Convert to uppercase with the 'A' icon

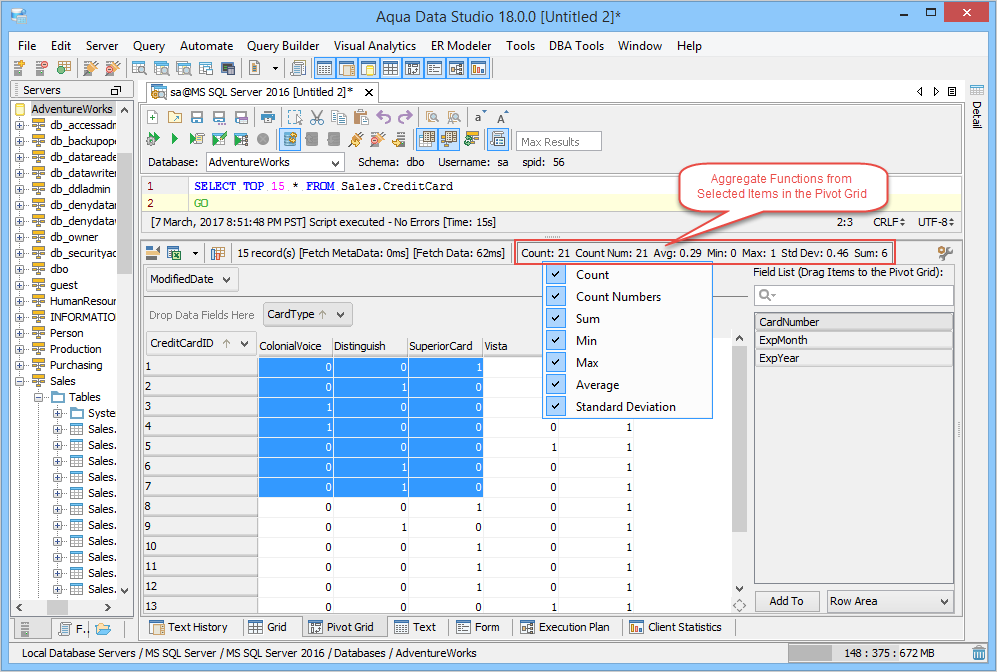(502, 118)
